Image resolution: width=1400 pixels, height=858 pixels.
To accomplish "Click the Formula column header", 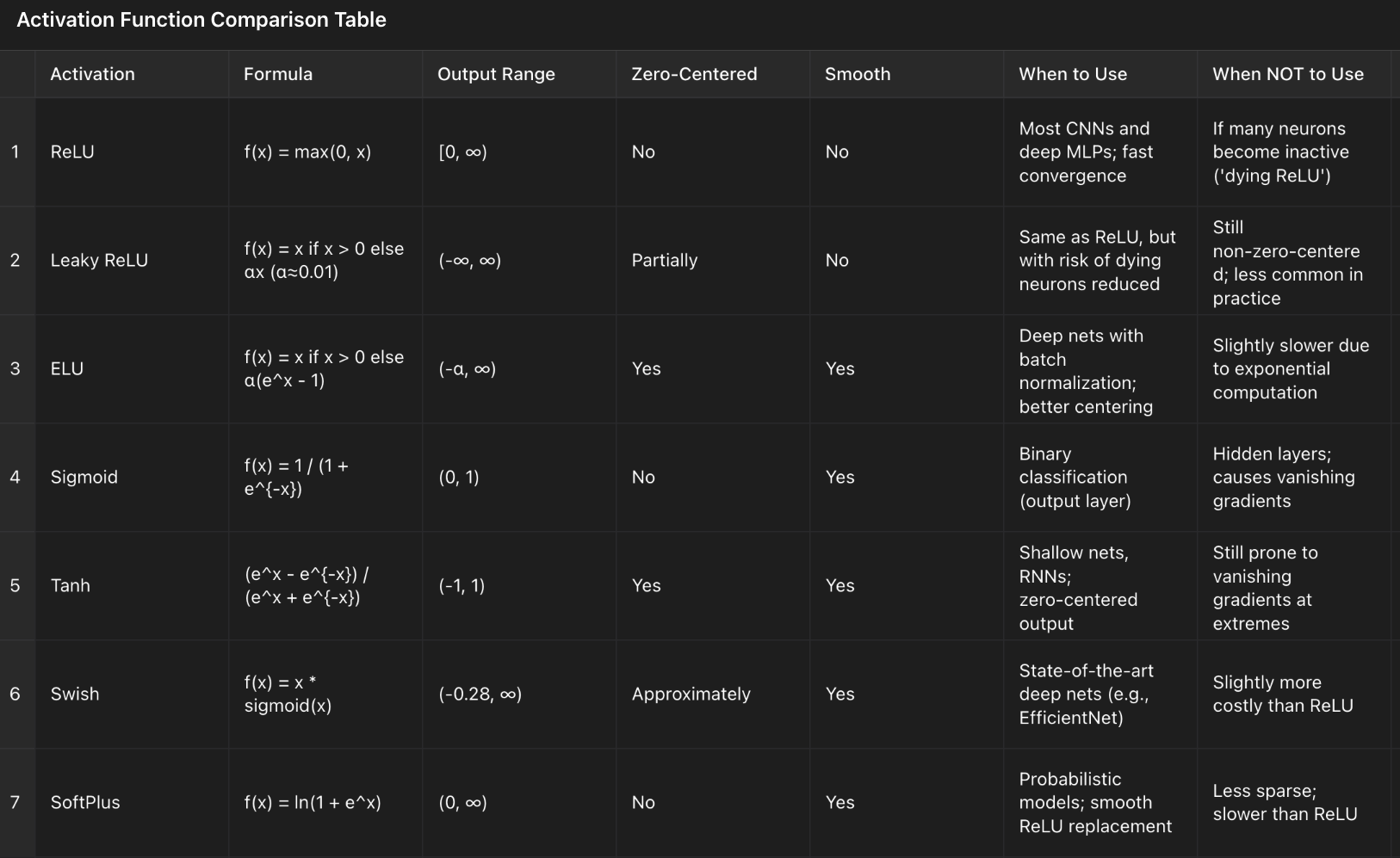I will [278, 74].
